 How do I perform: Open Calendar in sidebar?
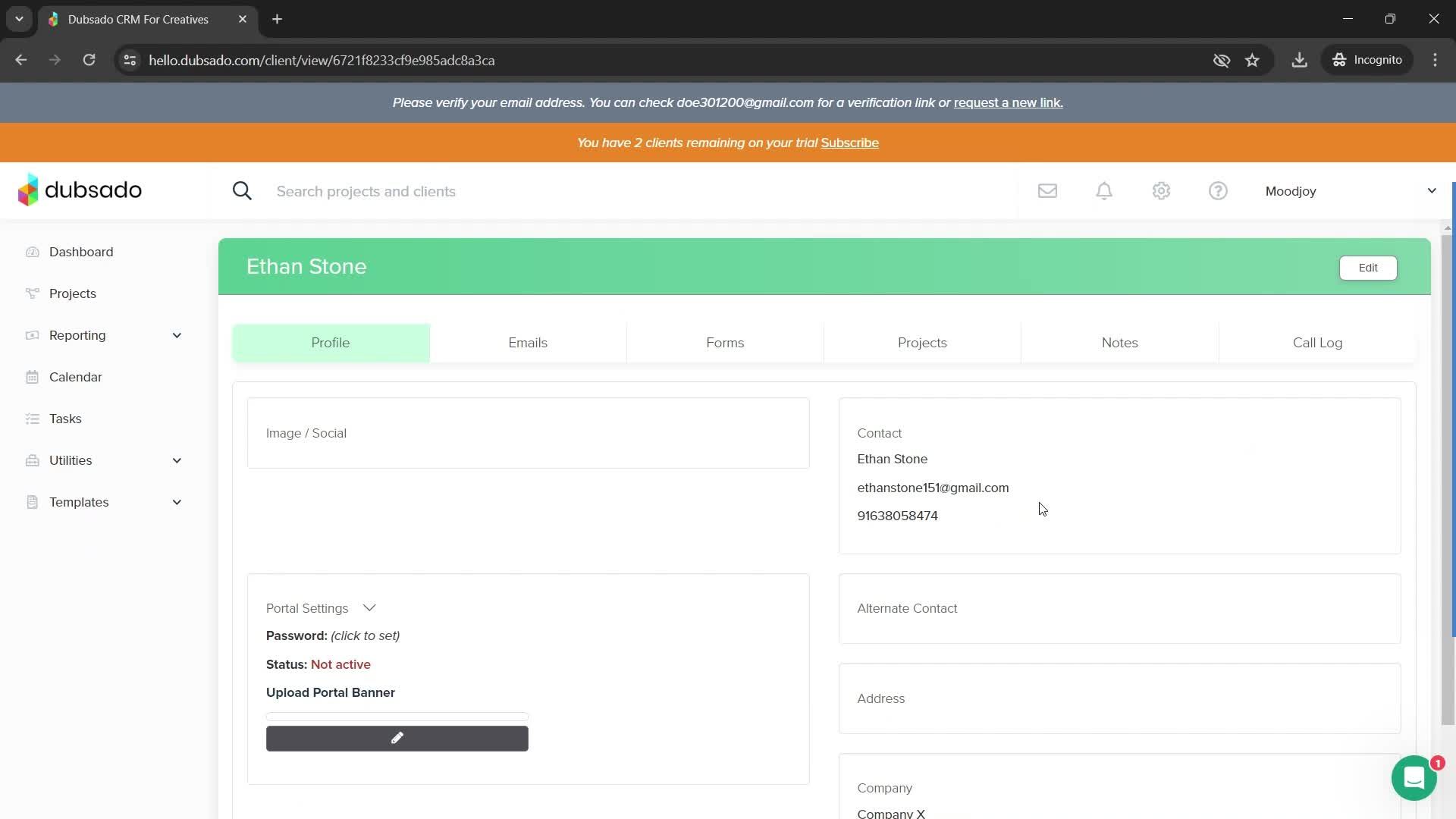click(75, 377)
